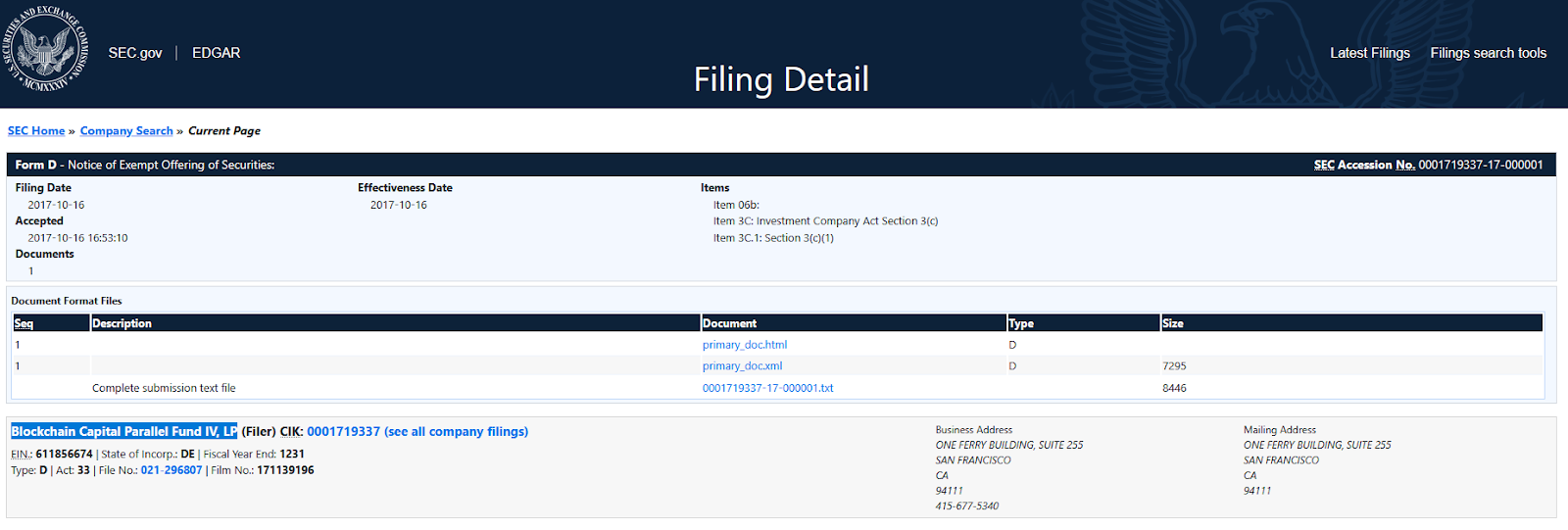This screenshot has height=530, width=1568.
Task: Open 0001719337-17-000001.txt submission file
Action: click(x=767, y=388)
